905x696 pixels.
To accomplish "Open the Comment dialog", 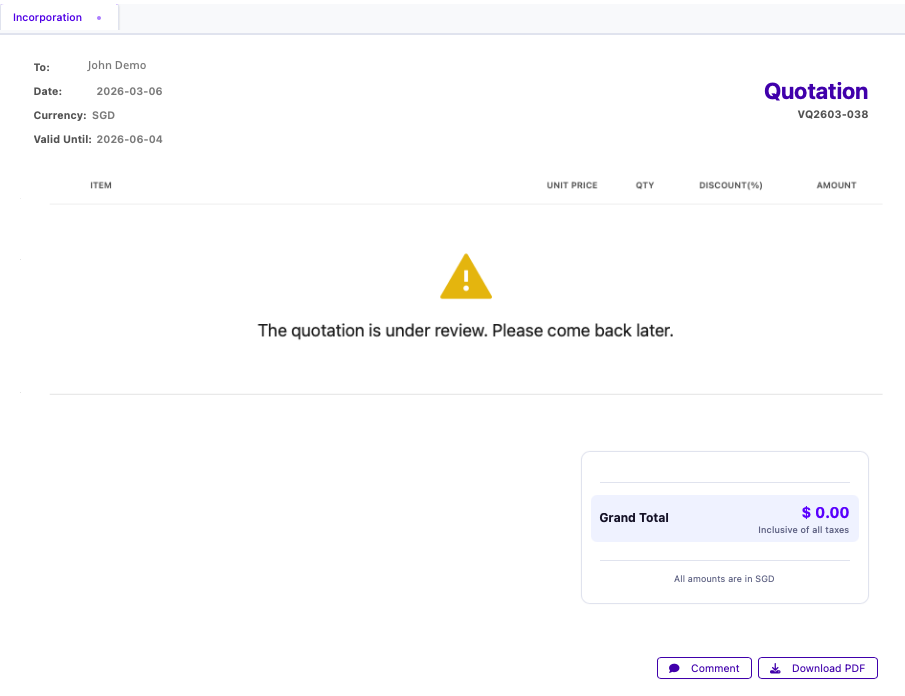I will (x=704, y=668).
